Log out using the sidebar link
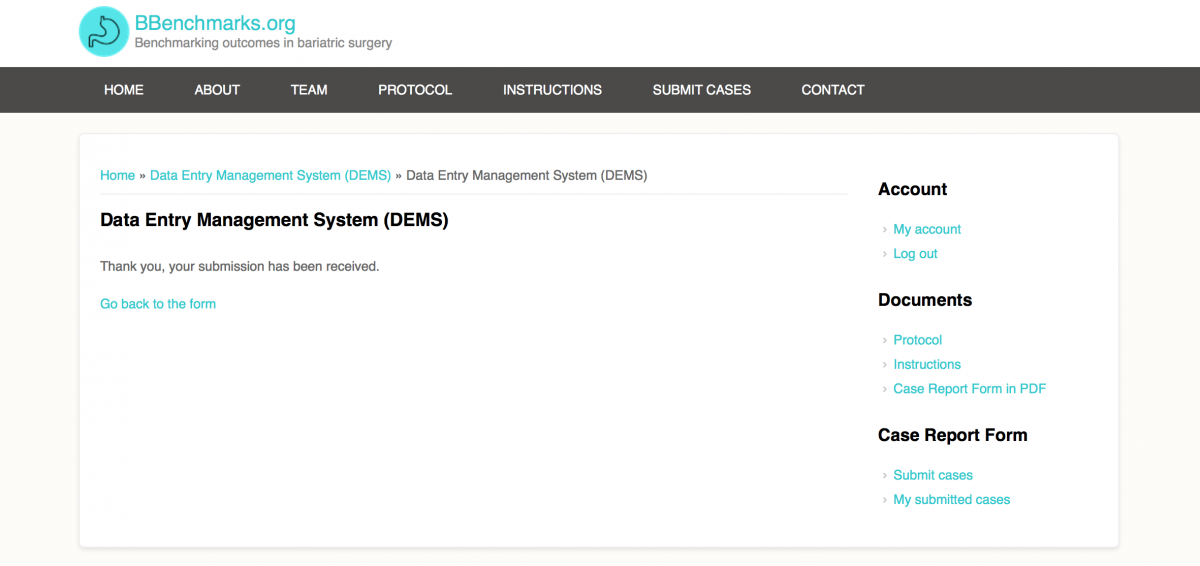 915,254
